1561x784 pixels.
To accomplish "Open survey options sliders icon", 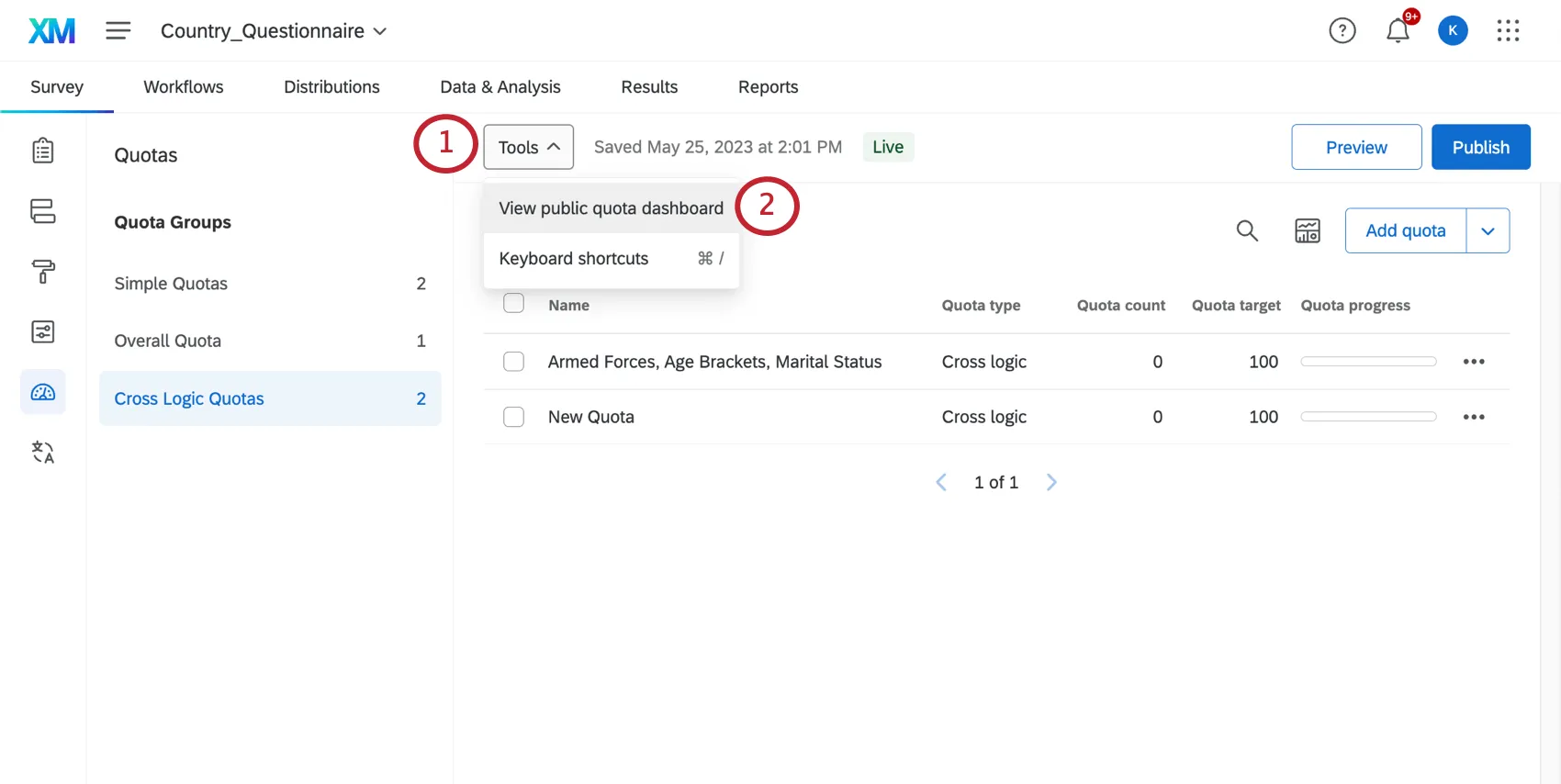I will pyautogui.click(x=43, y=331).
